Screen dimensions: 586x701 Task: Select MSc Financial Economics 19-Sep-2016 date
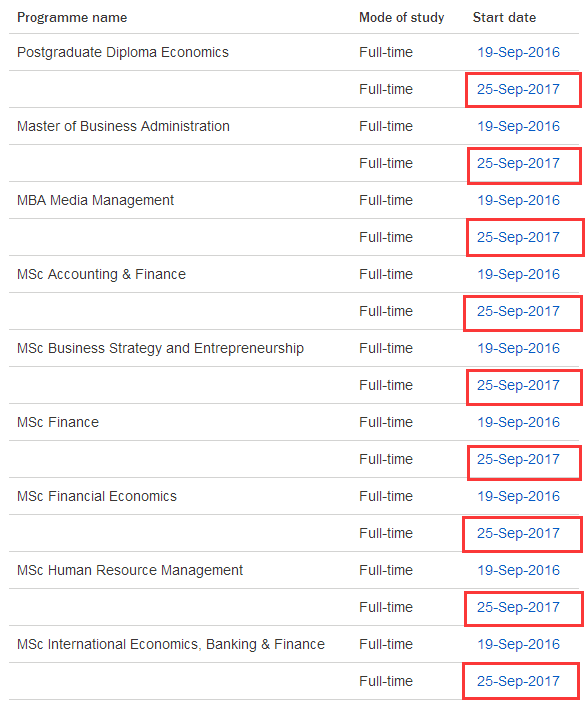519,496
